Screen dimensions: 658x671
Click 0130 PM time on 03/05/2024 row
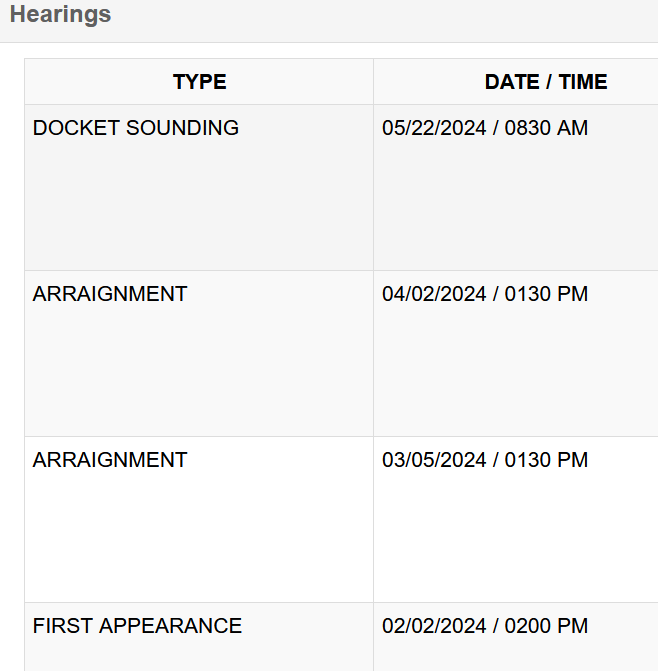pos(545,460)
